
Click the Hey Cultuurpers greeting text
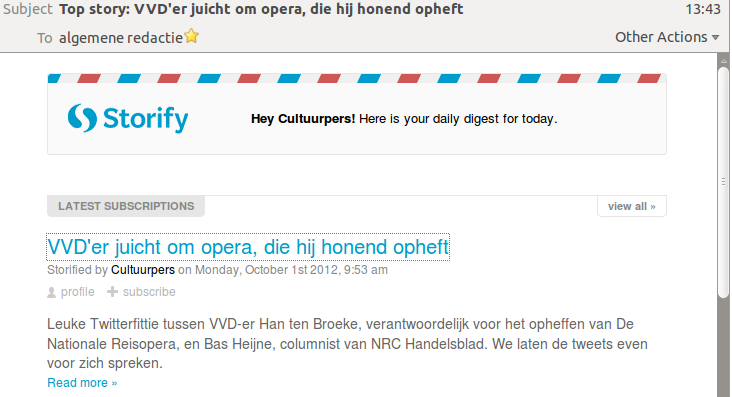click(303, 119)
